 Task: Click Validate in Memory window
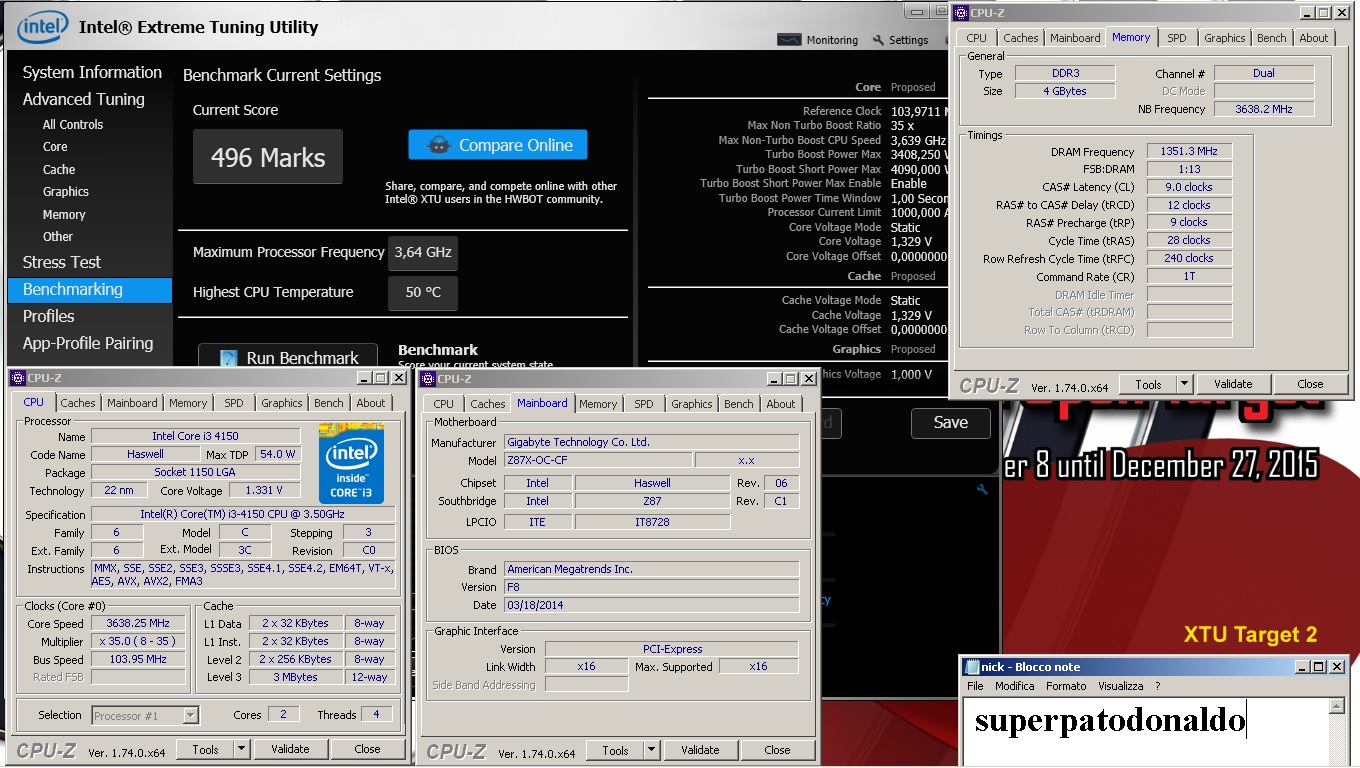[x=1233, y=384]
